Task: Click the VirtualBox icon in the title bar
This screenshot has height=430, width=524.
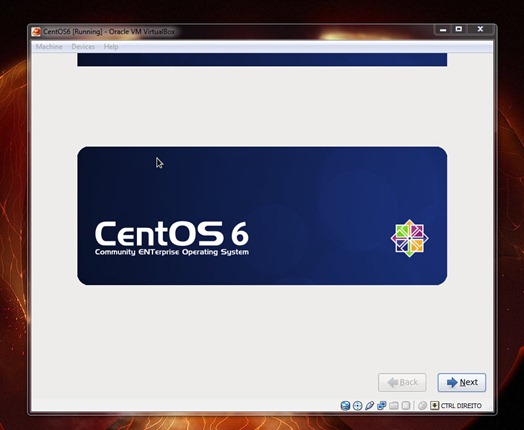Action: [36, 32]
